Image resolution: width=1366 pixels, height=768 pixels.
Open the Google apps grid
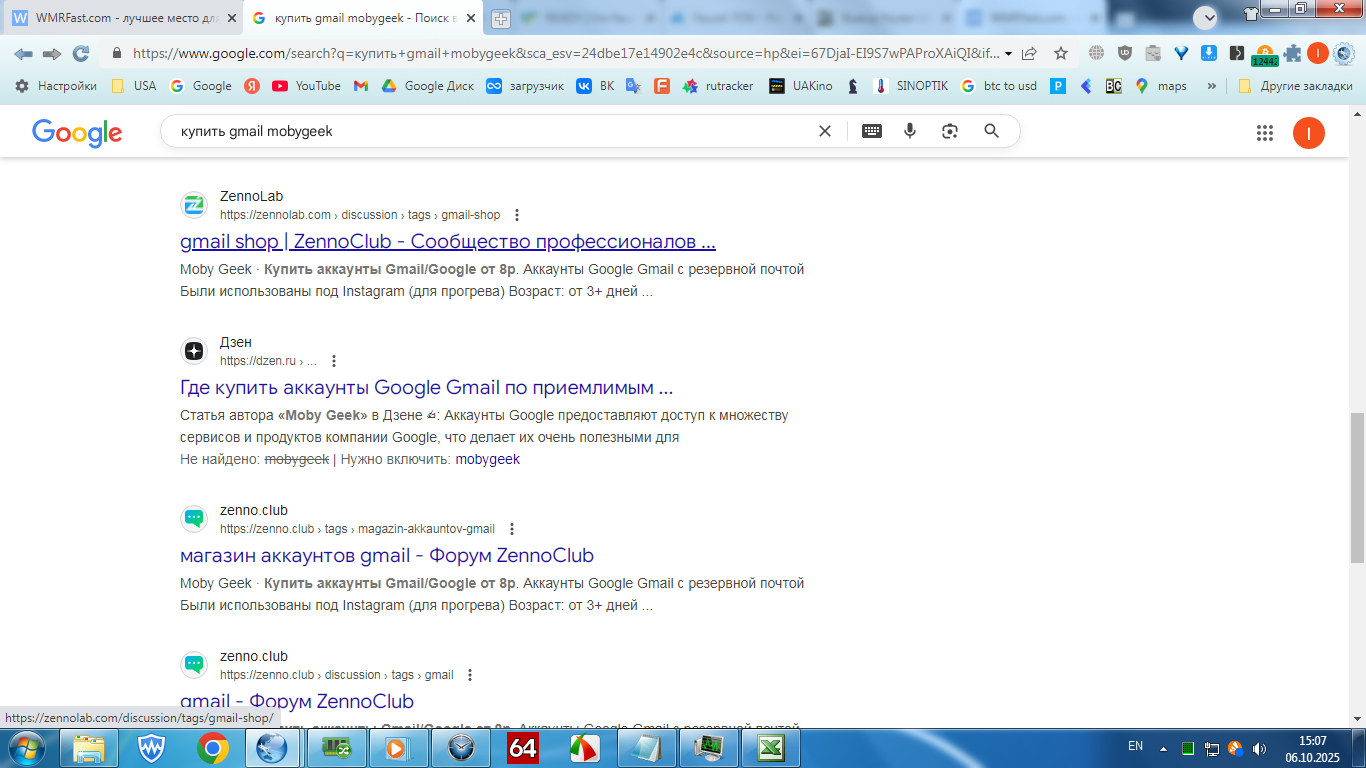tap(1265, 133)
